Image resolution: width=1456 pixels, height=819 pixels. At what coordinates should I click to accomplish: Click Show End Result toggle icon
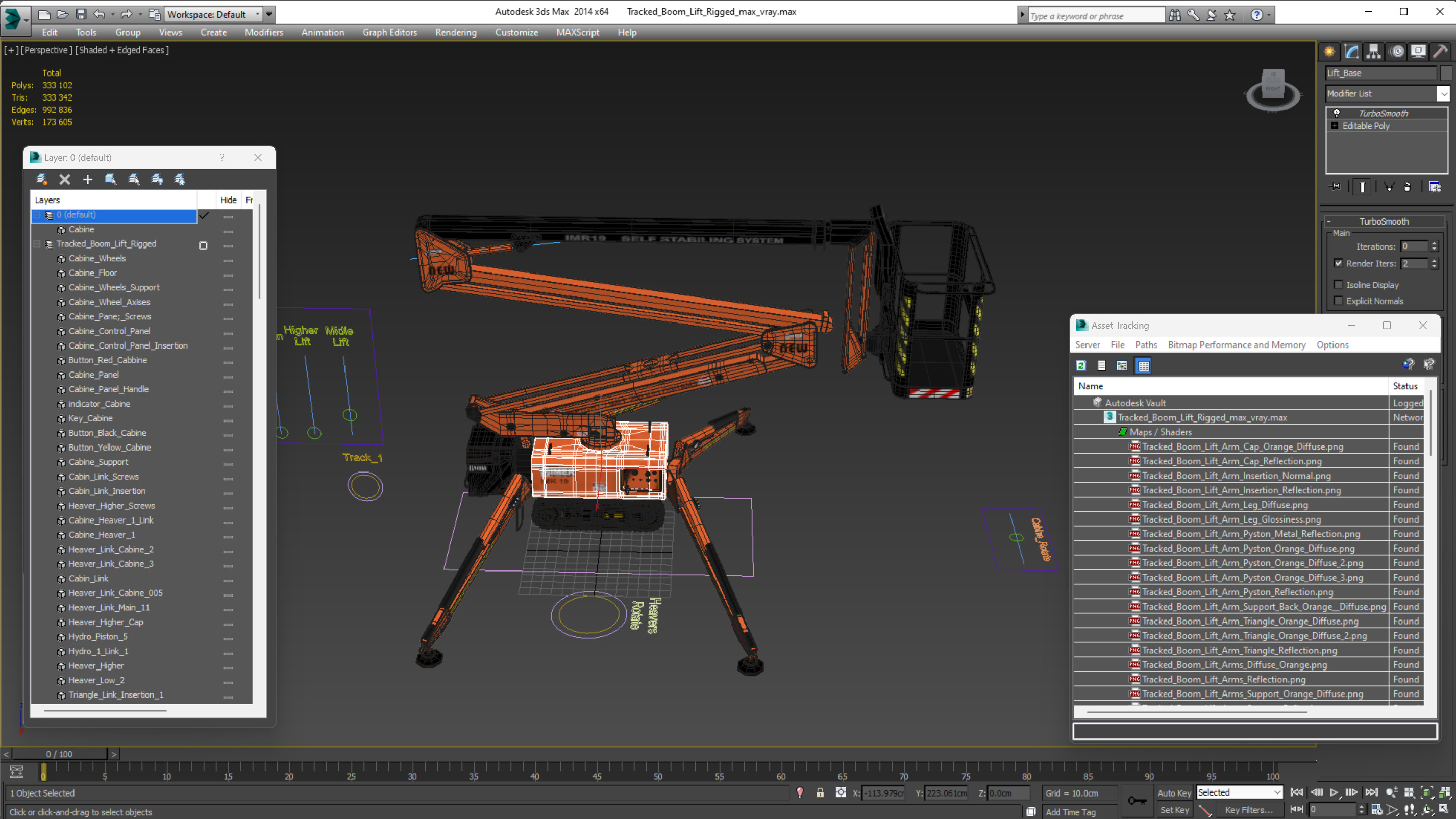pos(1362,187)
